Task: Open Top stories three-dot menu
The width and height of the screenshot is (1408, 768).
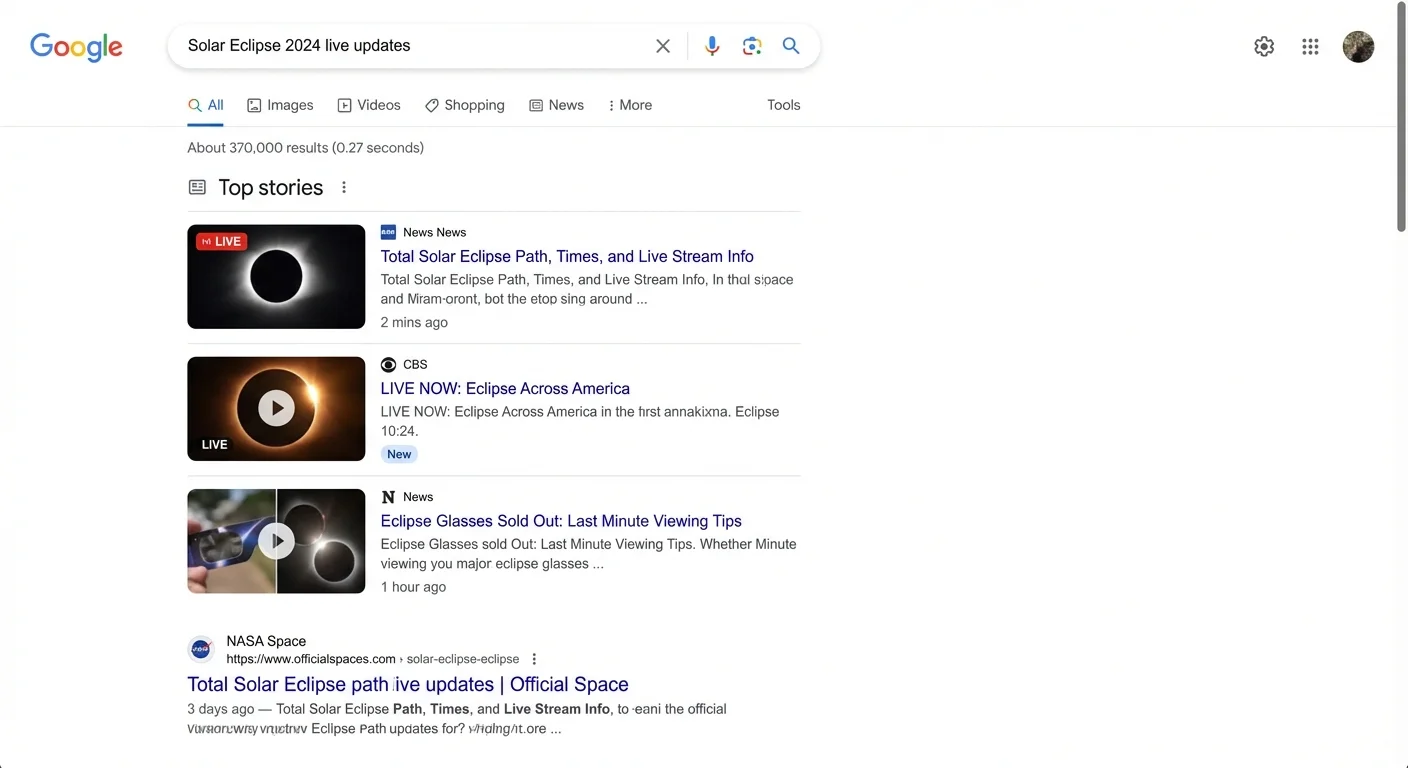Action: point(344,187)
